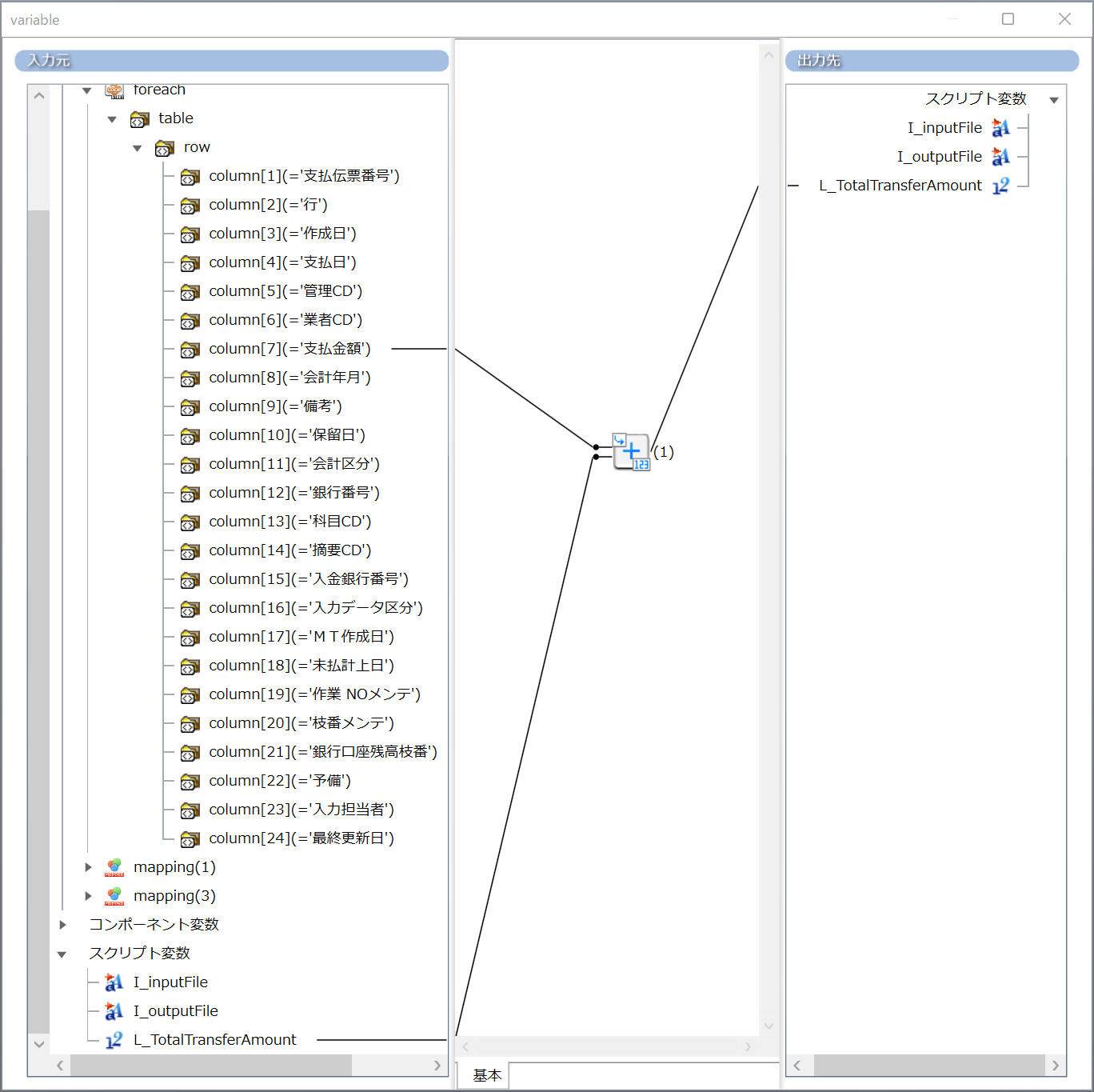The image size is (1094, 1092).
Task: Click the column[3] 作成日 icon
Action: click(x=190, y=234)
